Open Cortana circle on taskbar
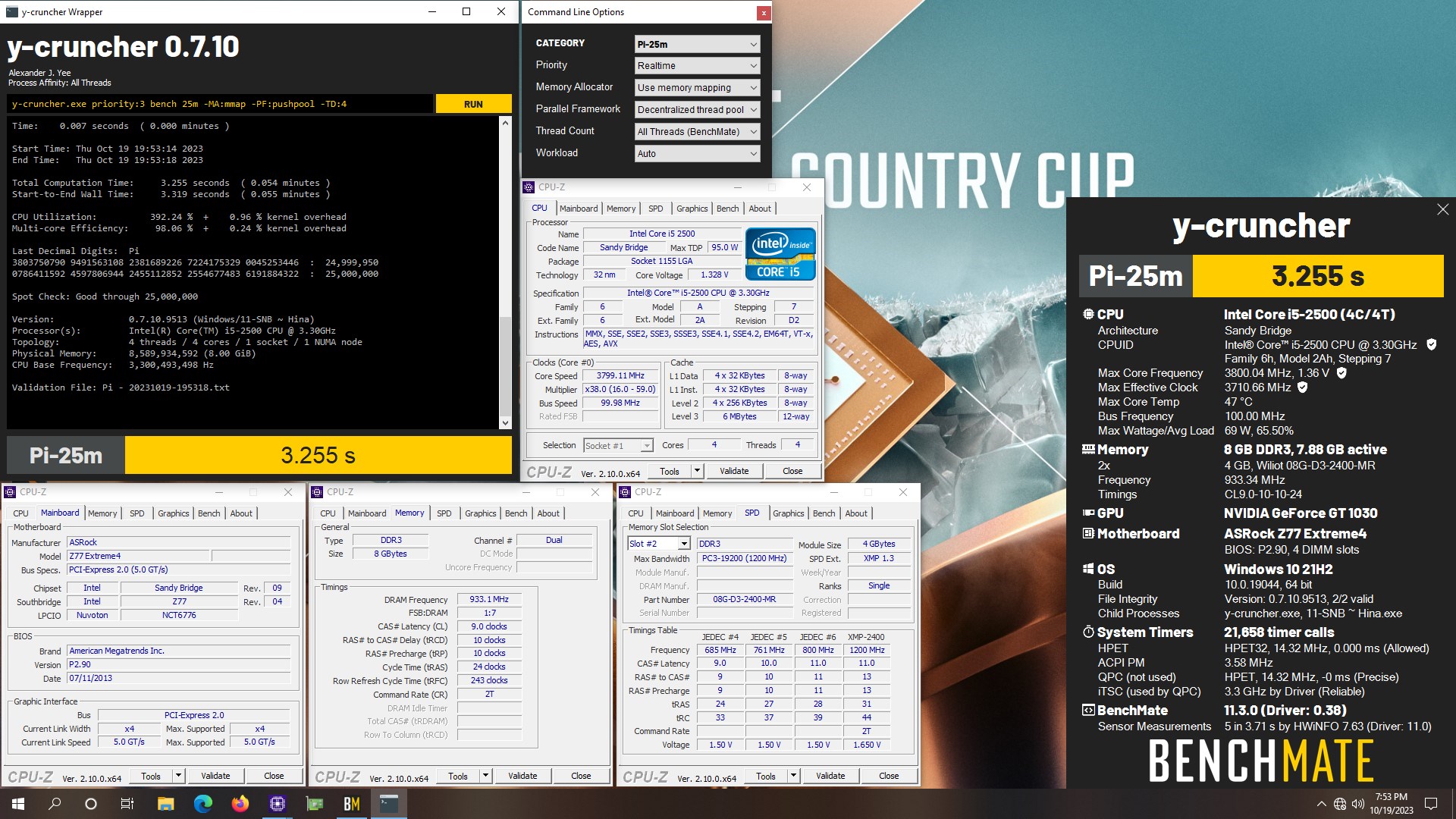The width and height of the screenshot is (1456, 819). pos(91,804)
